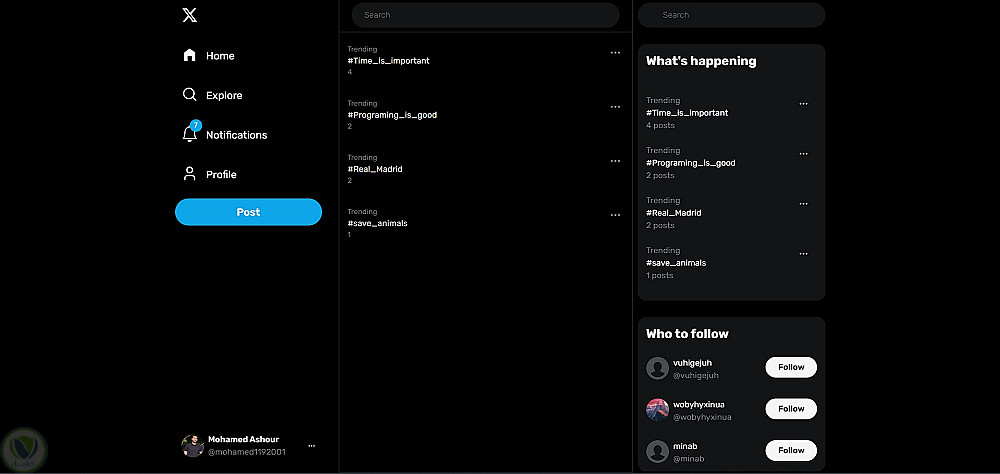Click minab's avatar icon
This screenshot has height=474, width=1000.
tap(657, 451)
